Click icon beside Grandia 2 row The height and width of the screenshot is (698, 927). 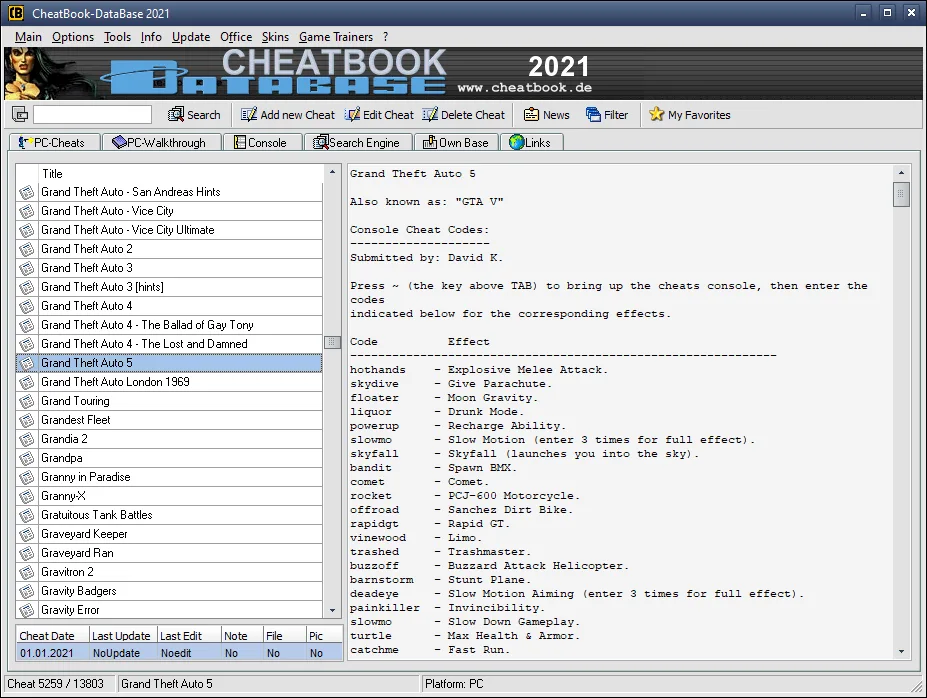27,439
